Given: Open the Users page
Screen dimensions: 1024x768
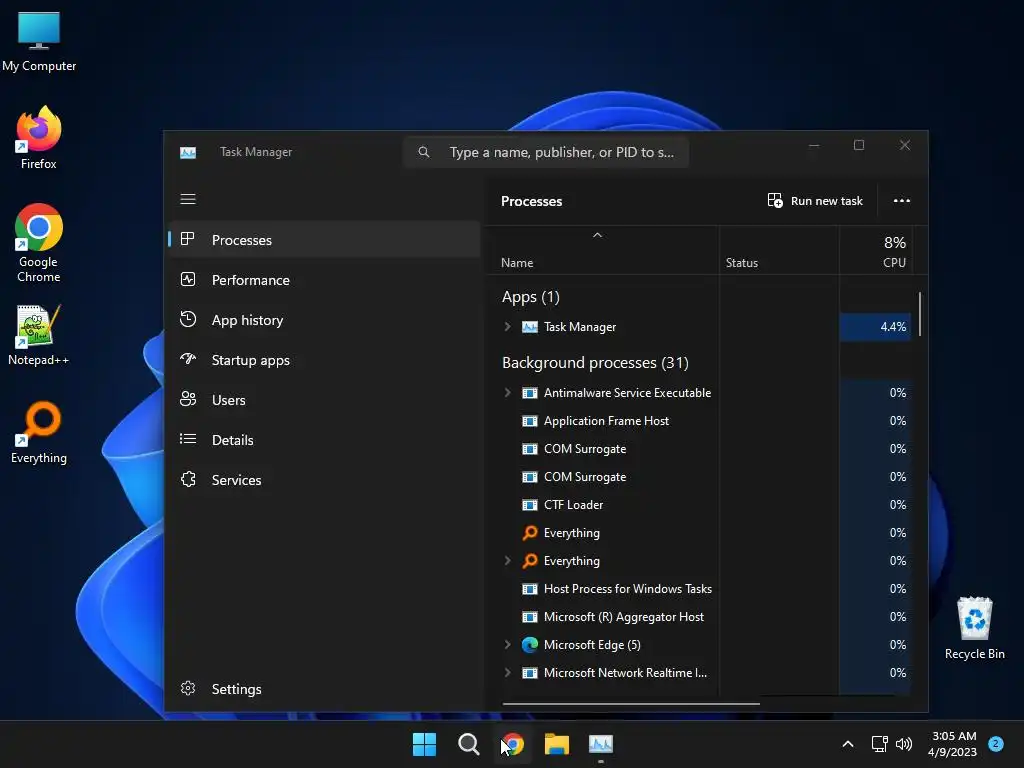Looking at the screenshot, I should [x=325, y=400].
